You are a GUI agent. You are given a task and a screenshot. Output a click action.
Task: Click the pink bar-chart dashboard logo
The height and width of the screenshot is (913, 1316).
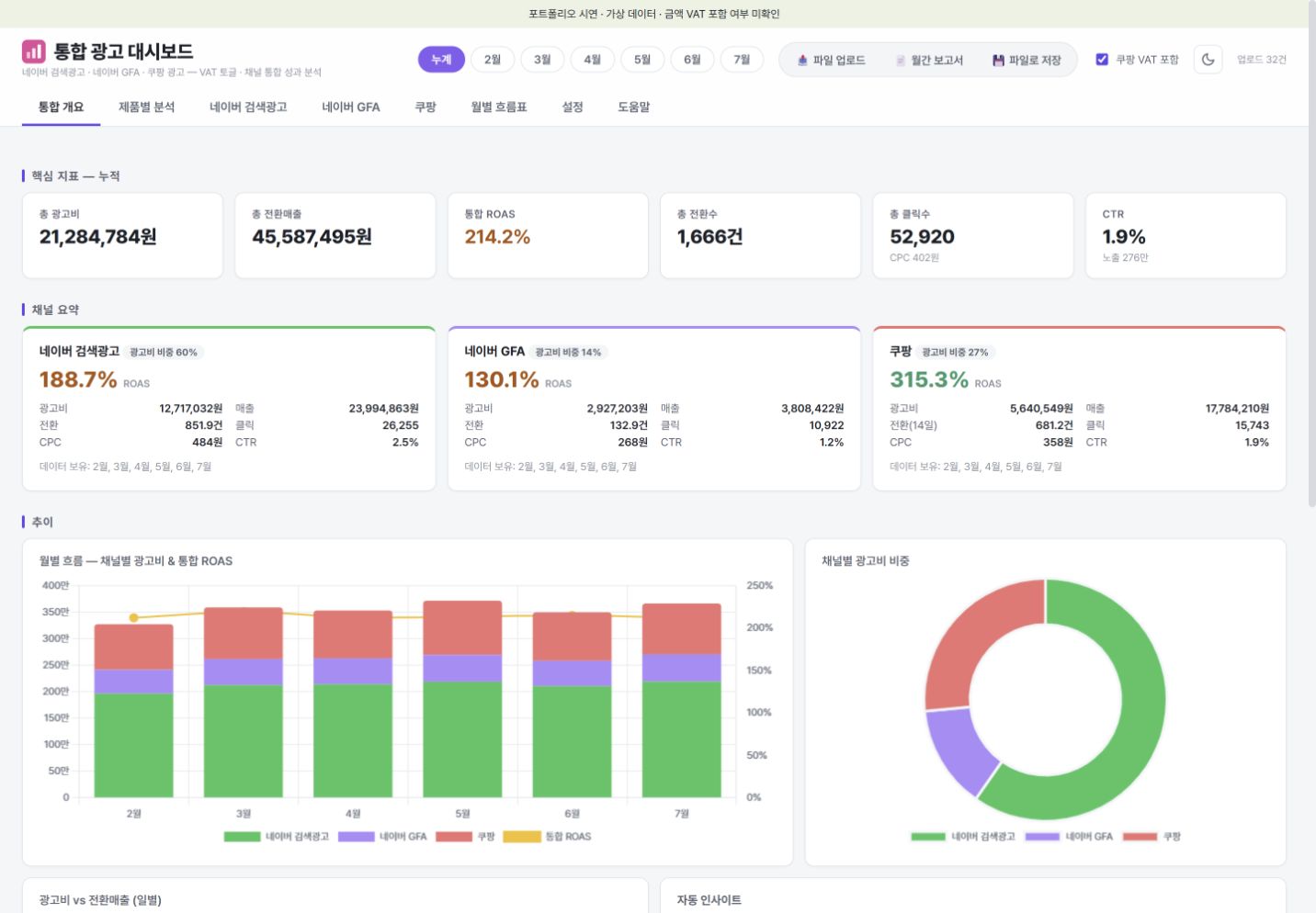click(34, 51)
